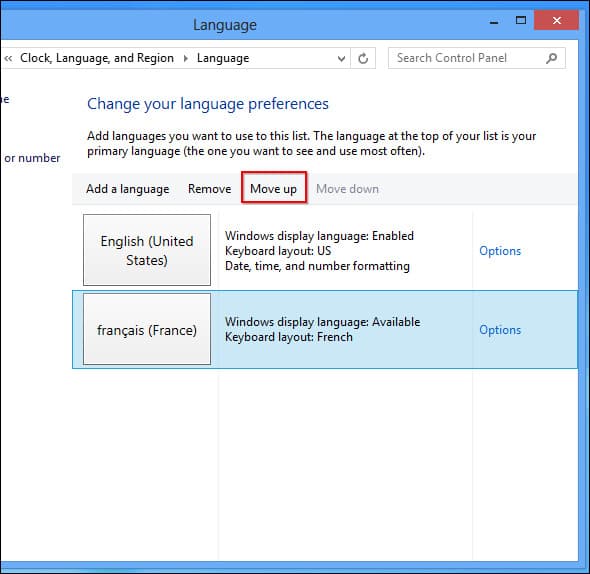The height and width of the screenshot is (574, 590).
Task: Minimize the Language window
Action: point(494,21)
